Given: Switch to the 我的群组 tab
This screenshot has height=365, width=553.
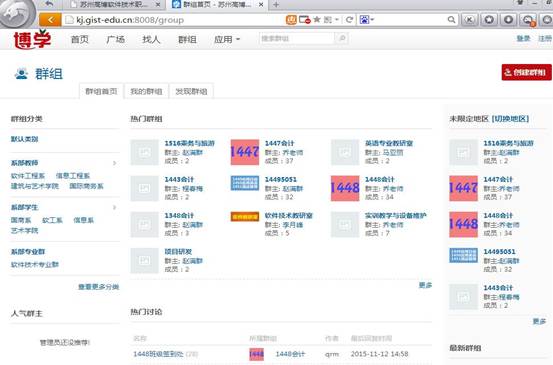Looking at the screenshot, I should pyautogui.click(x=146, y=91).
